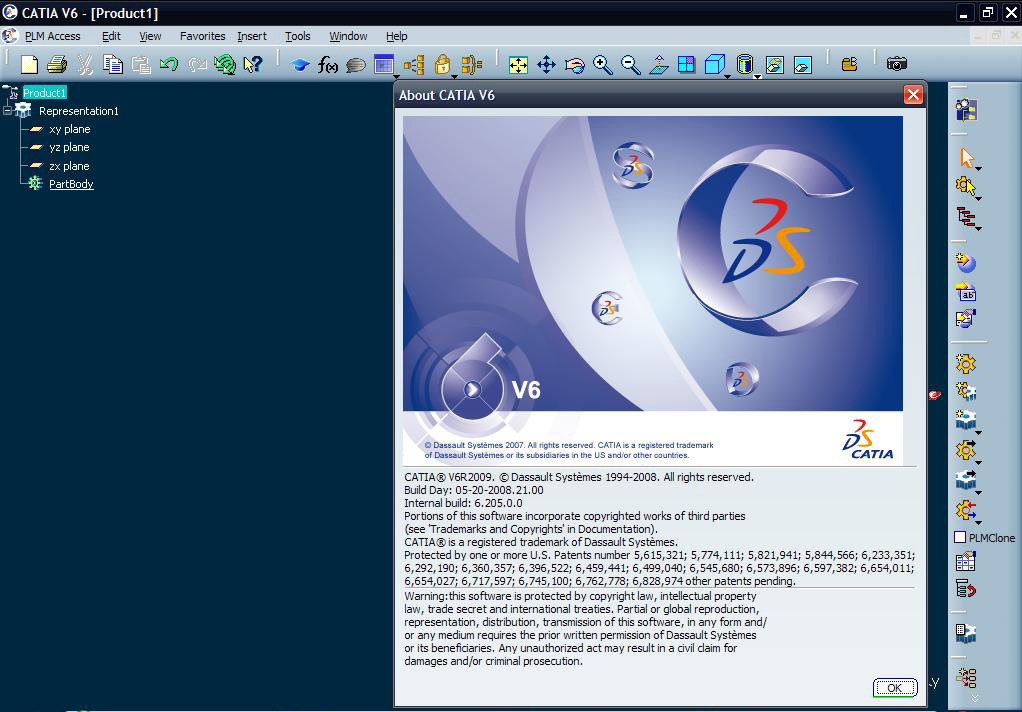Click the blue graduation cap icon
The height and width of the screenshot is (712, 1022).
click(300, 65)
